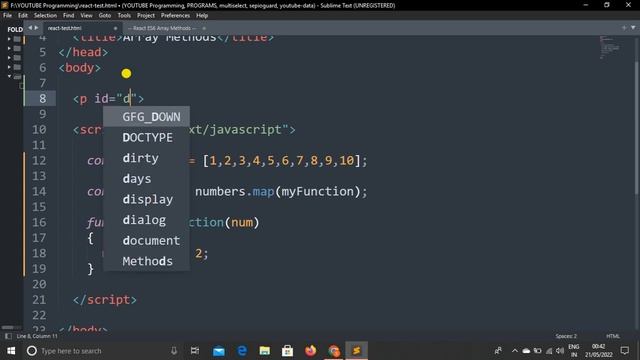Choose days from autocomplete list

[x=146, y=179]
